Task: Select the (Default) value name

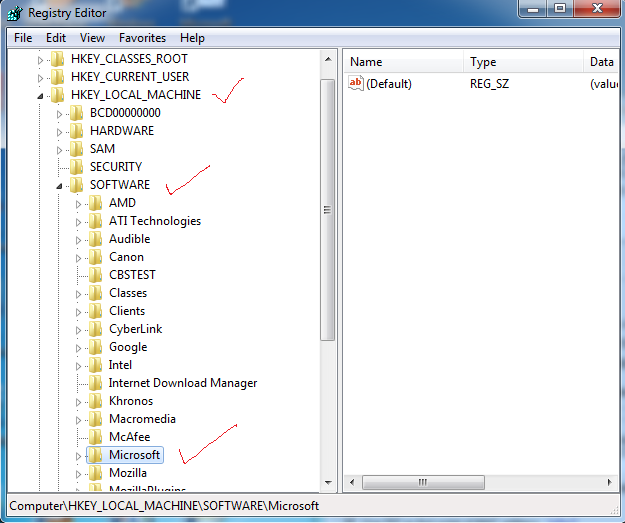Action: point(389,84)
